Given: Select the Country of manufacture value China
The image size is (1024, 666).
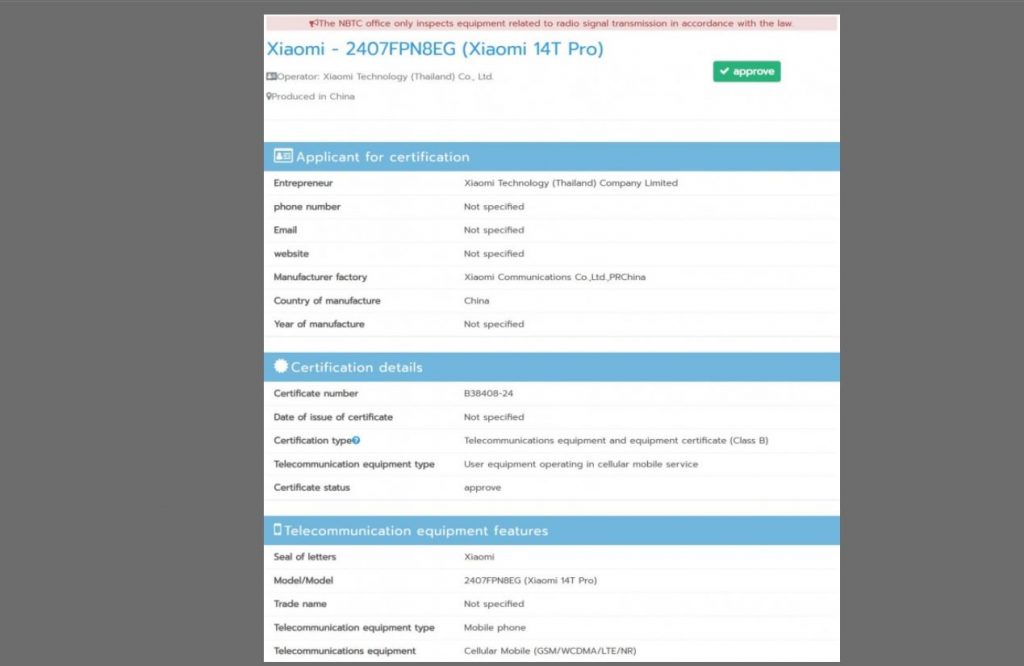Looking at the screenshot, I should pos(476,301).
